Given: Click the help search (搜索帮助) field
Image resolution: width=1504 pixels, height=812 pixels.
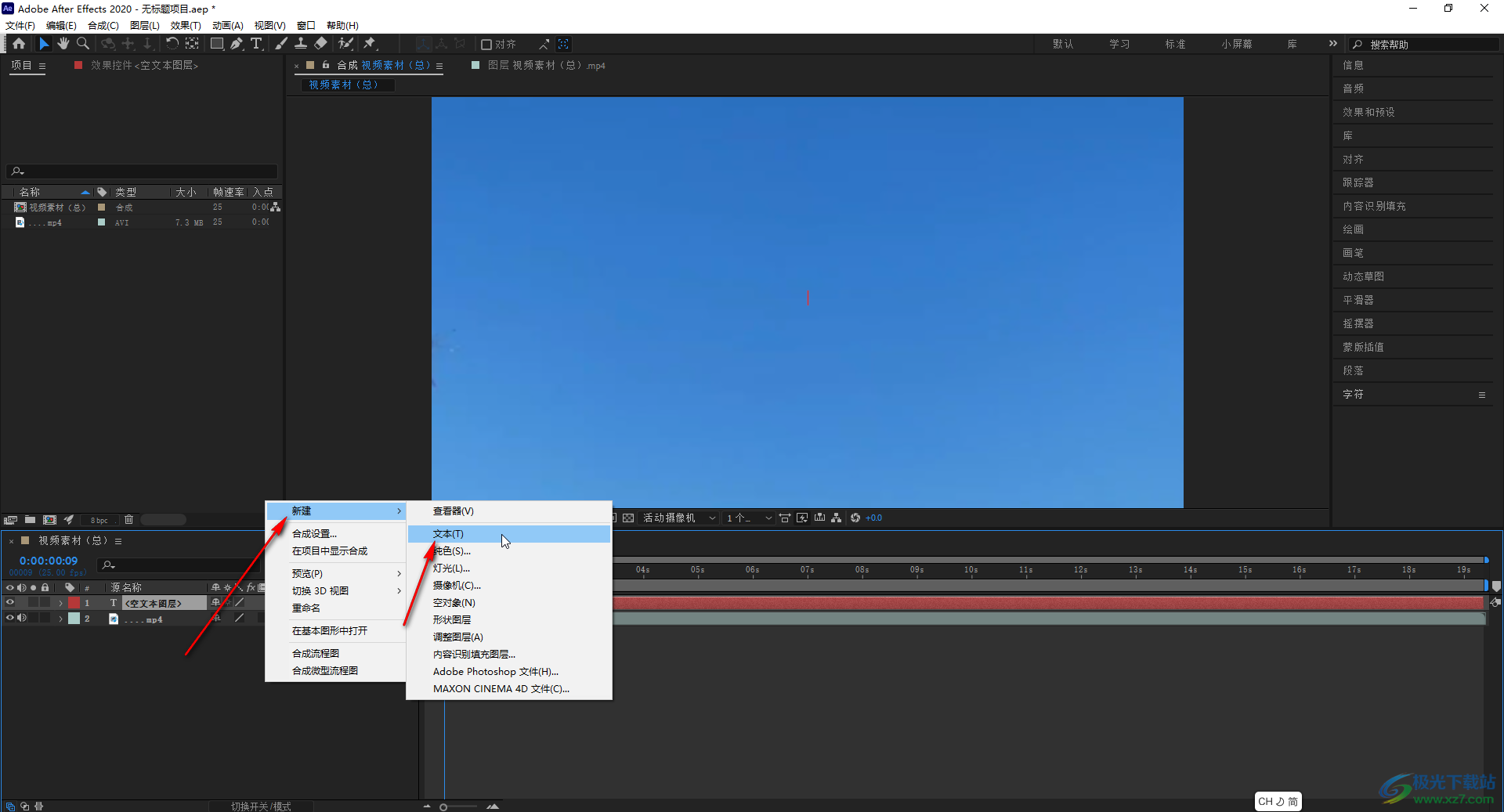Looking at the screenshot, I should click(x=1423, y=45).
